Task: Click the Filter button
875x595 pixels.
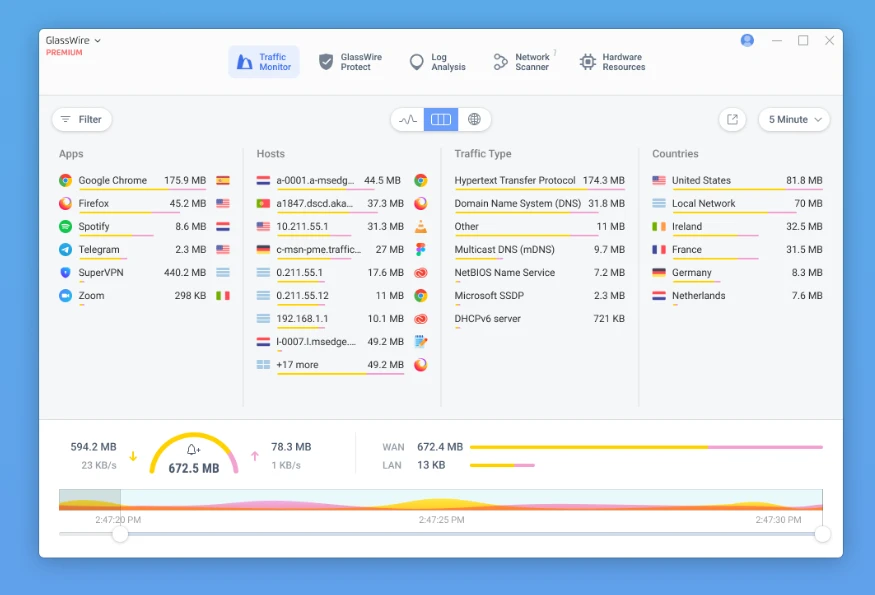Action: point(81,119)
